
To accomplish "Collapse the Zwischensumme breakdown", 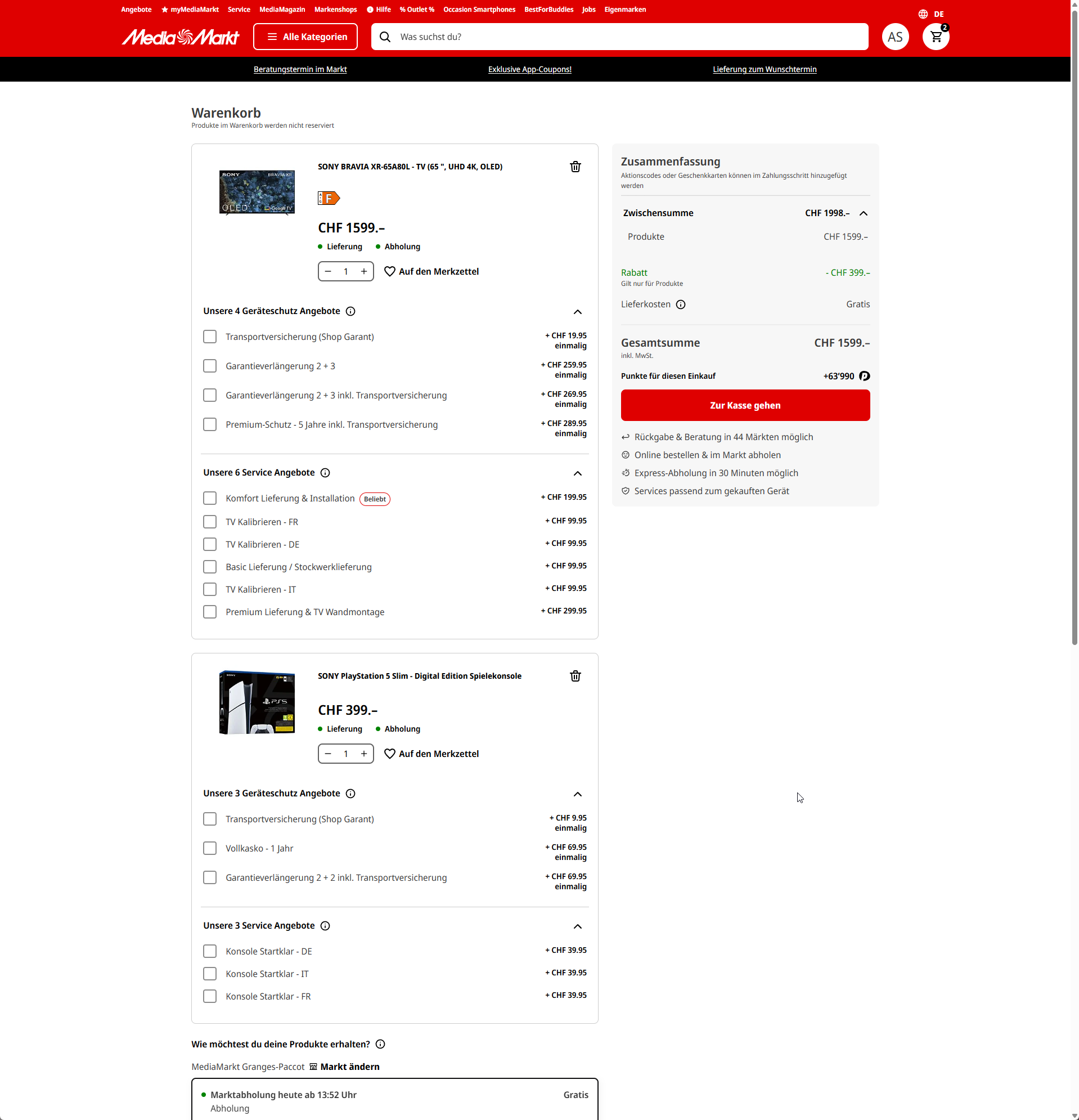I will [x=864, y=214].
